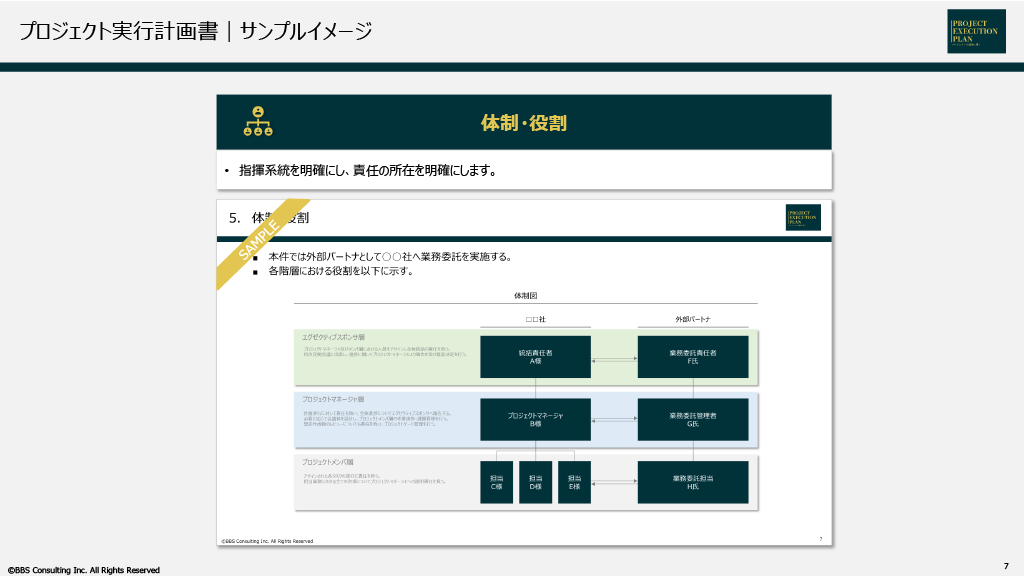
Task: Select the 担当 C様 box
Action: point(496,482)
